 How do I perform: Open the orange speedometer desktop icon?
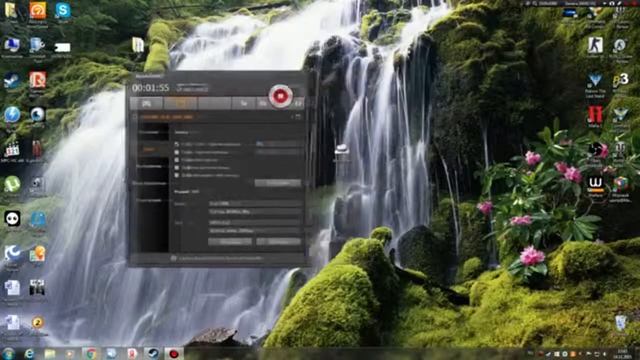tap(38, 11)
